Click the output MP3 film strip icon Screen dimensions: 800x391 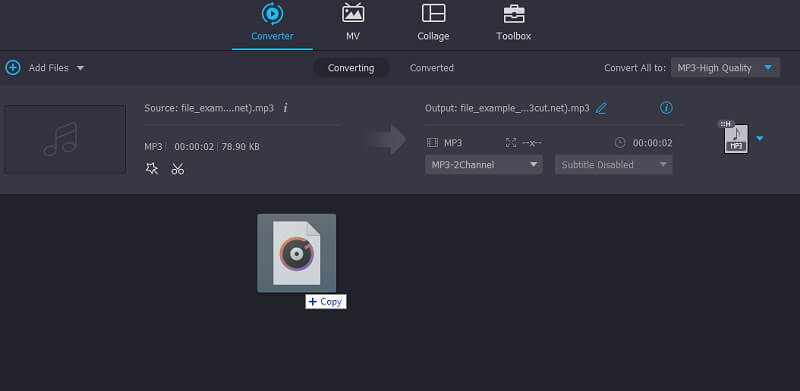point(432,143)
